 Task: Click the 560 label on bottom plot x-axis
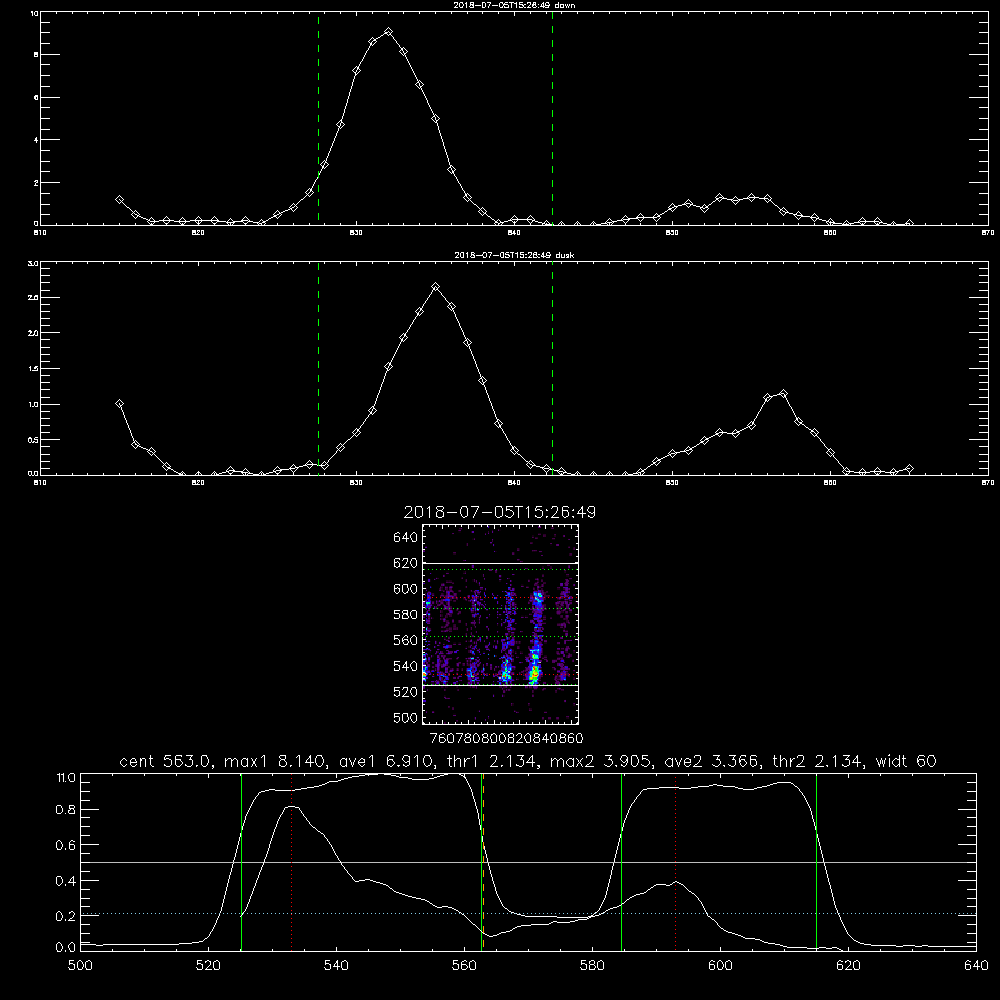[x=464, y=966]
